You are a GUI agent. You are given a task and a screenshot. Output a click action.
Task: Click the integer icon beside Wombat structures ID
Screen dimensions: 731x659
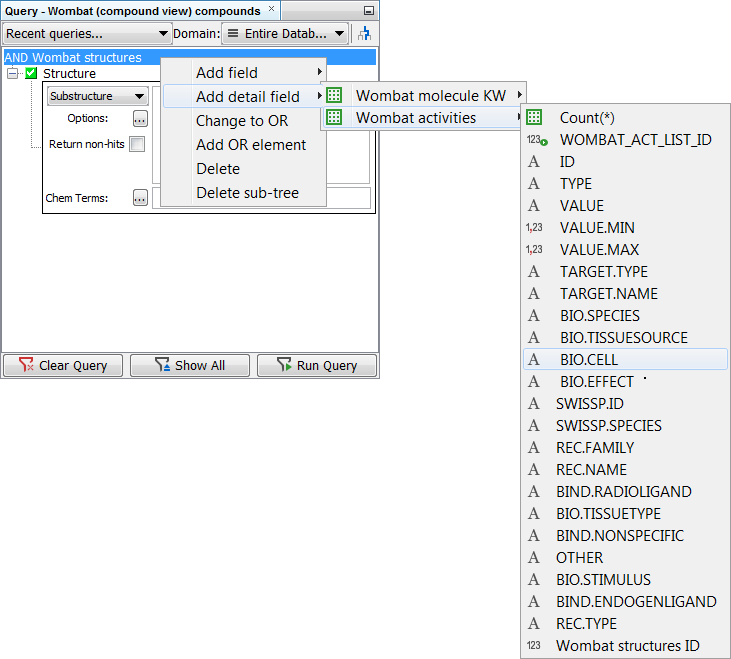tap(534, 646)
